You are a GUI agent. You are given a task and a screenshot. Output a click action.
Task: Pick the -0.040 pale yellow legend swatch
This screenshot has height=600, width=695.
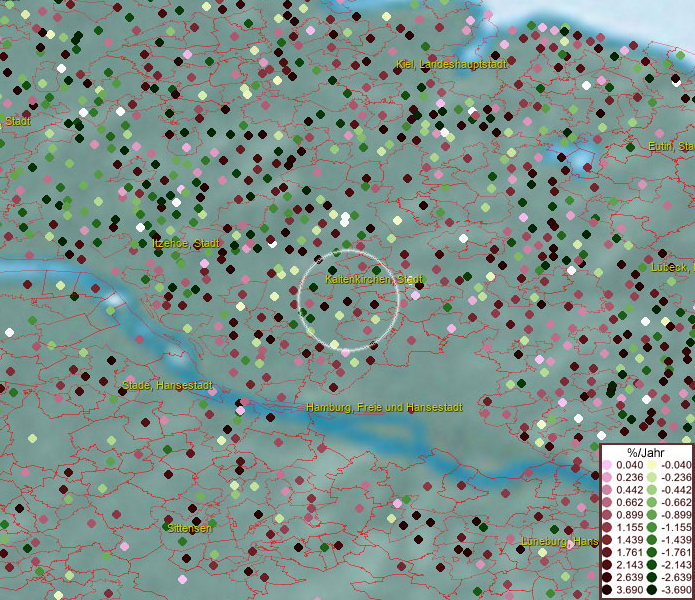pyautogui.click(x=652, y=465)
